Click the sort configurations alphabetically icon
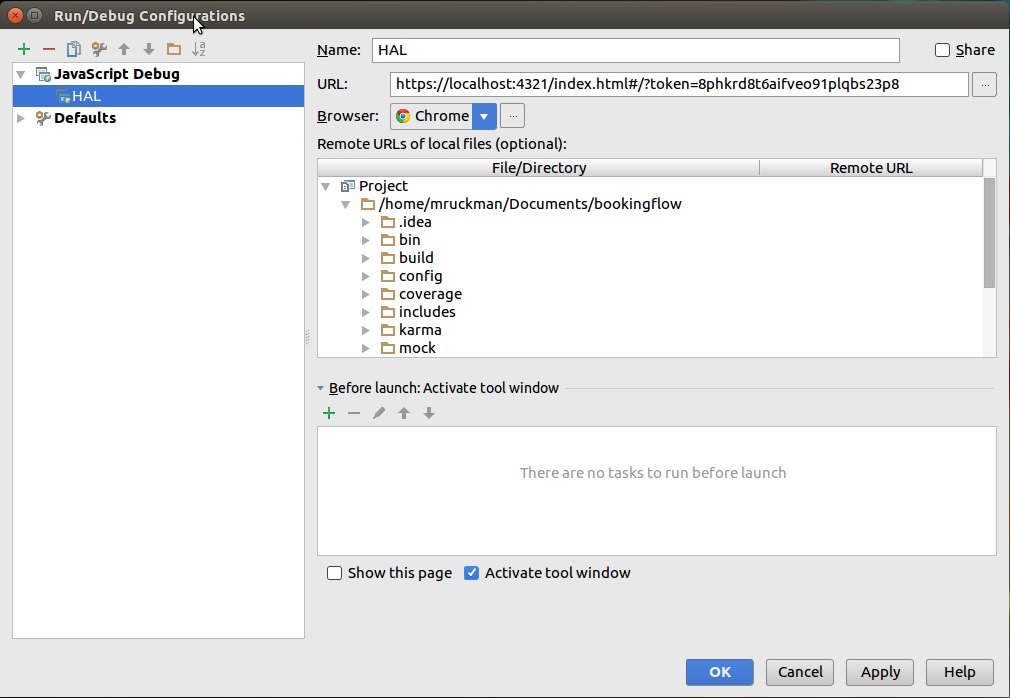This screenshot has height=698, width=1010. pos(199,49)
